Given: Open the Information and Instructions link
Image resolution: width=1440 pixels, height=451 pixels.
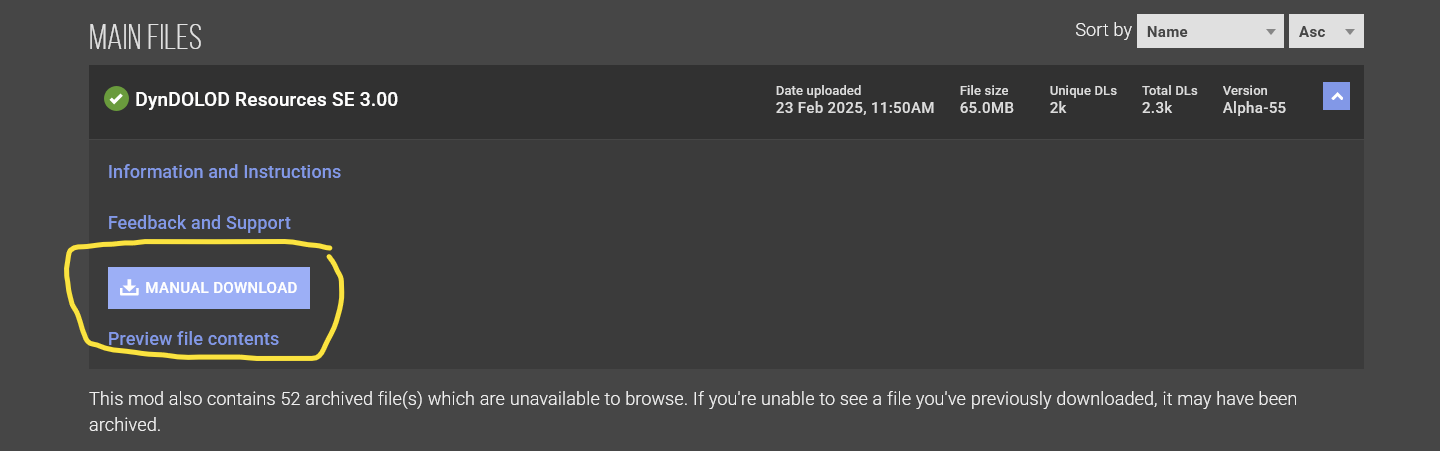Looking at the screenshot, I should tap(224, 172).
